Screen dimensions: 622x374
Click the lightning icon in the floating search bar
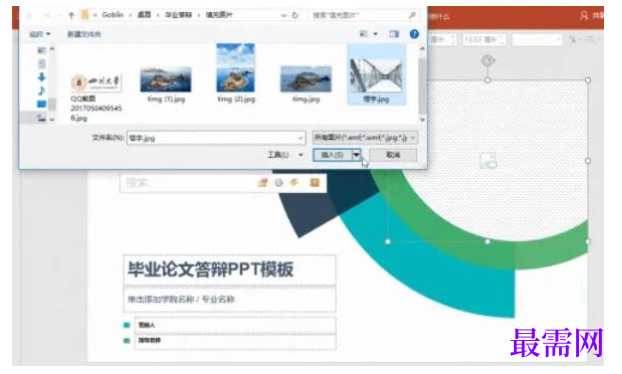pyautogui.click(x=294, y=182)
